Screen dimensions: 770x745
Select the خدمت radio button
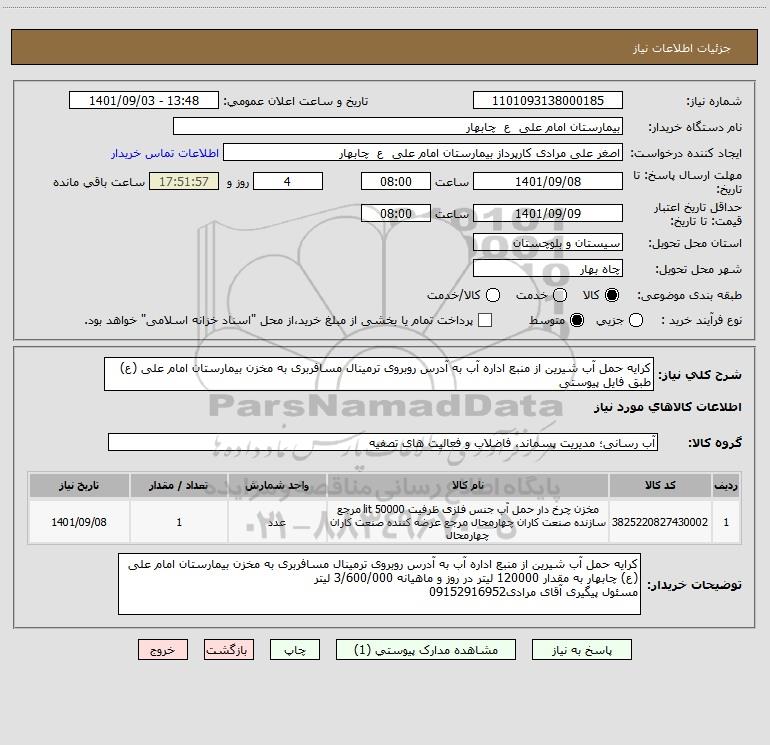click(560, 295)
